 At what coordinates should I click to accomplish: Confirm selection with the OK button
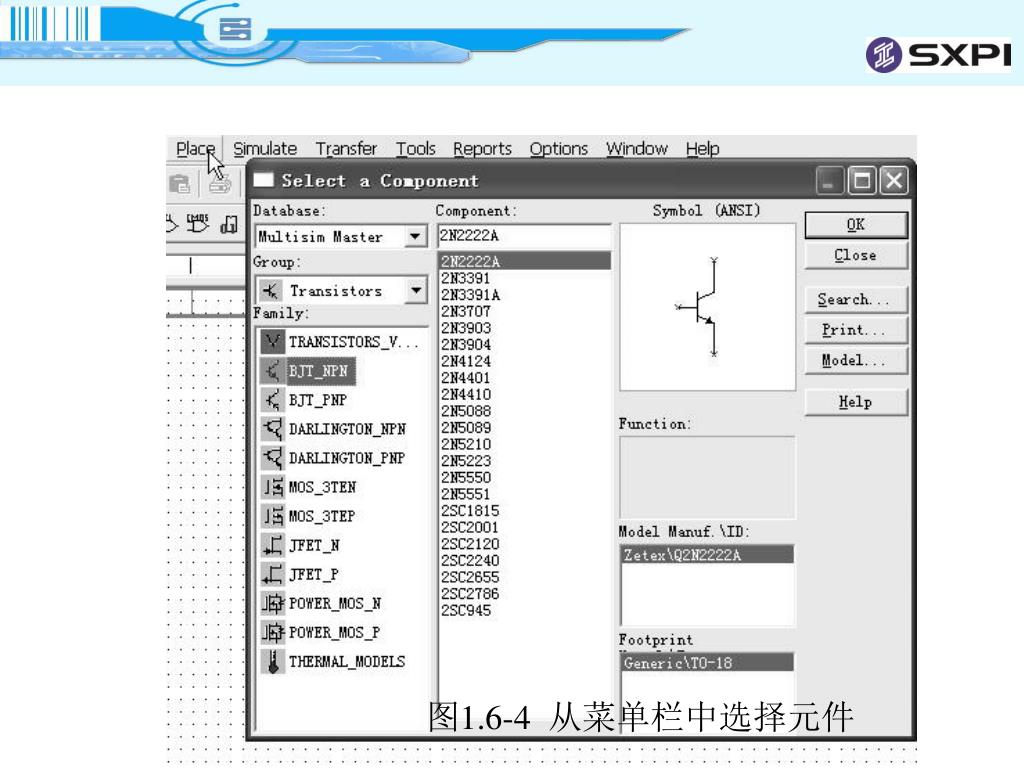[x=856, y=225]
